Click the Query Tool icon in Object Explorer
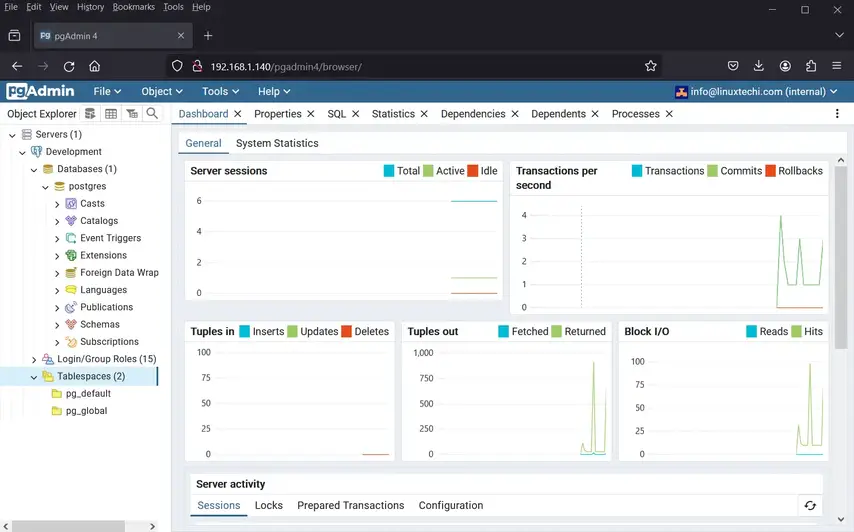The width and height of the screenshot is (854, 532). click(90, 114)
